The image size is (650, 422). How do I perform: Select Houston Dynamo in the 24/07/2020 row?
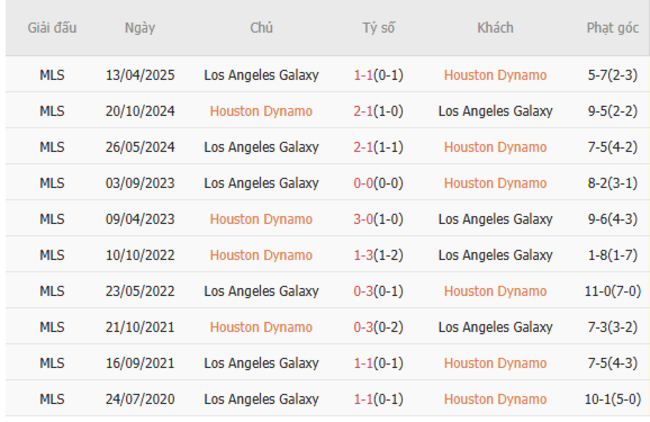(x=495, y=399)
